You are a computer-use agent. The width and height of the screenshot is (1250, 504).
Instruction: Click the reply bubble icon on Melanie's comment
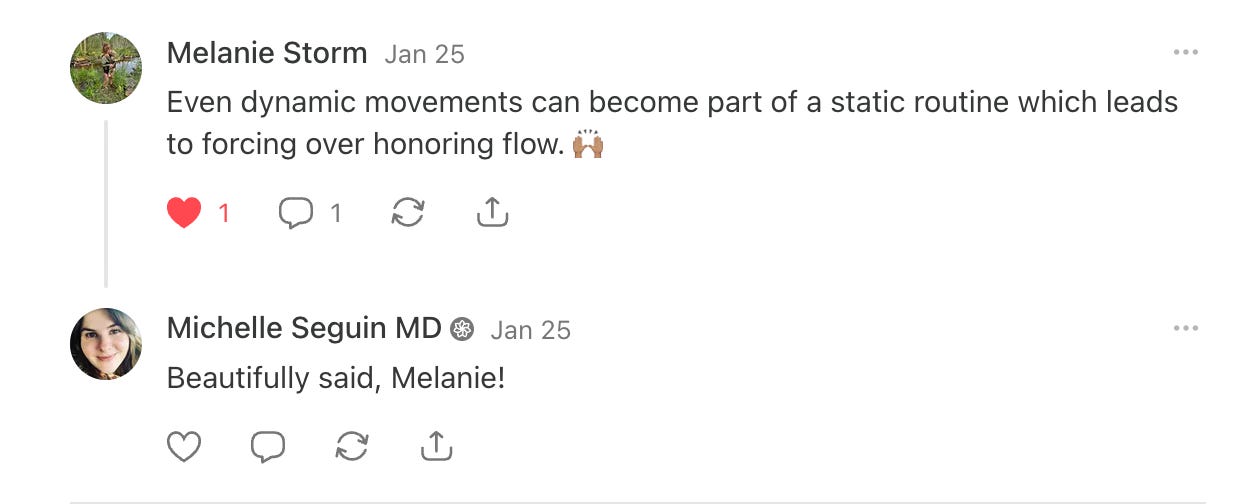[296, 213]
